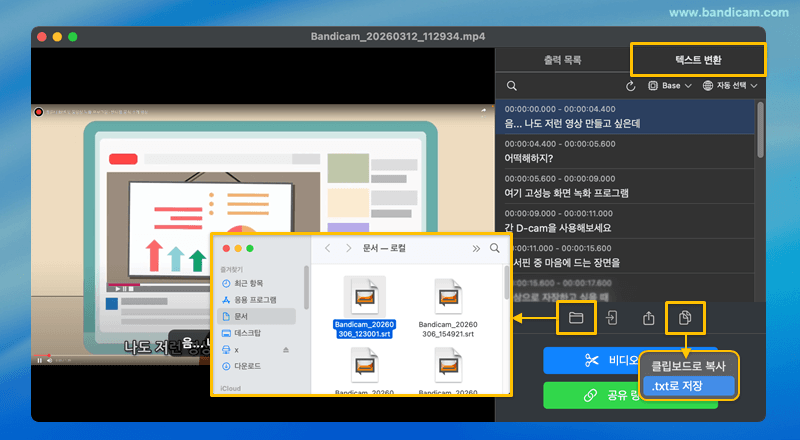Close the Finder window with red button

pyautogui.click(x=226, y=249)
